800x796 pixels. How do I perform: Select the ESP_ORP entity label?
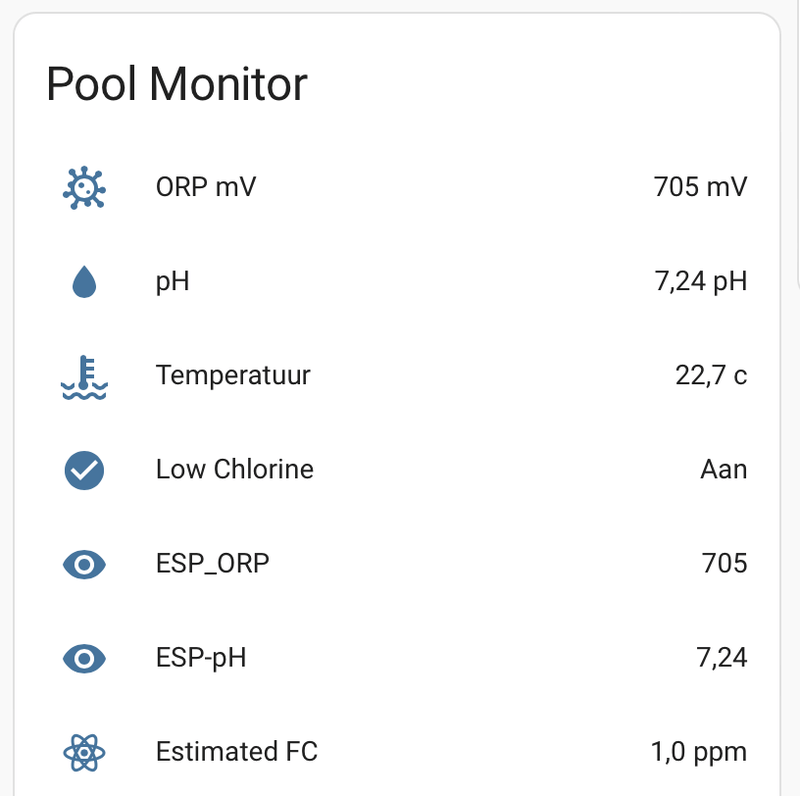pyautogui.click(x=212, y=564)
